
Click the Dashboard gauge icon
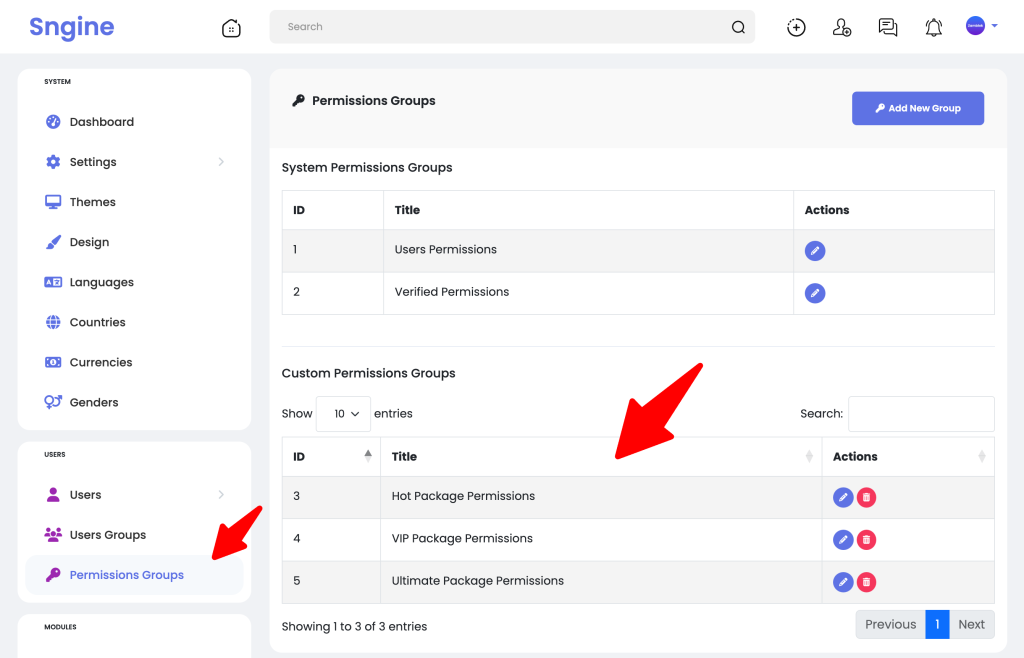(x=53, y=122)
